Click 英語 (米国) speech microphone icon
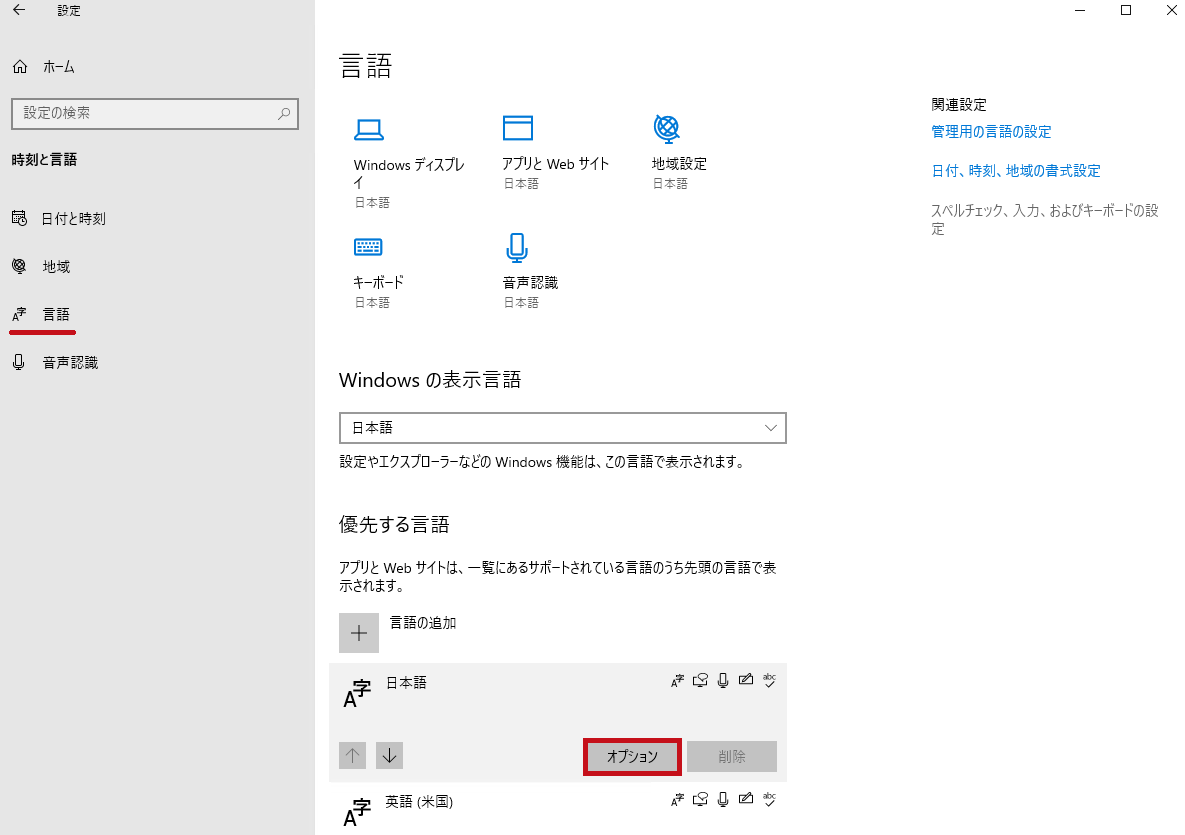1185x835 pixels. pyautogui.click(x=723, y=799)
